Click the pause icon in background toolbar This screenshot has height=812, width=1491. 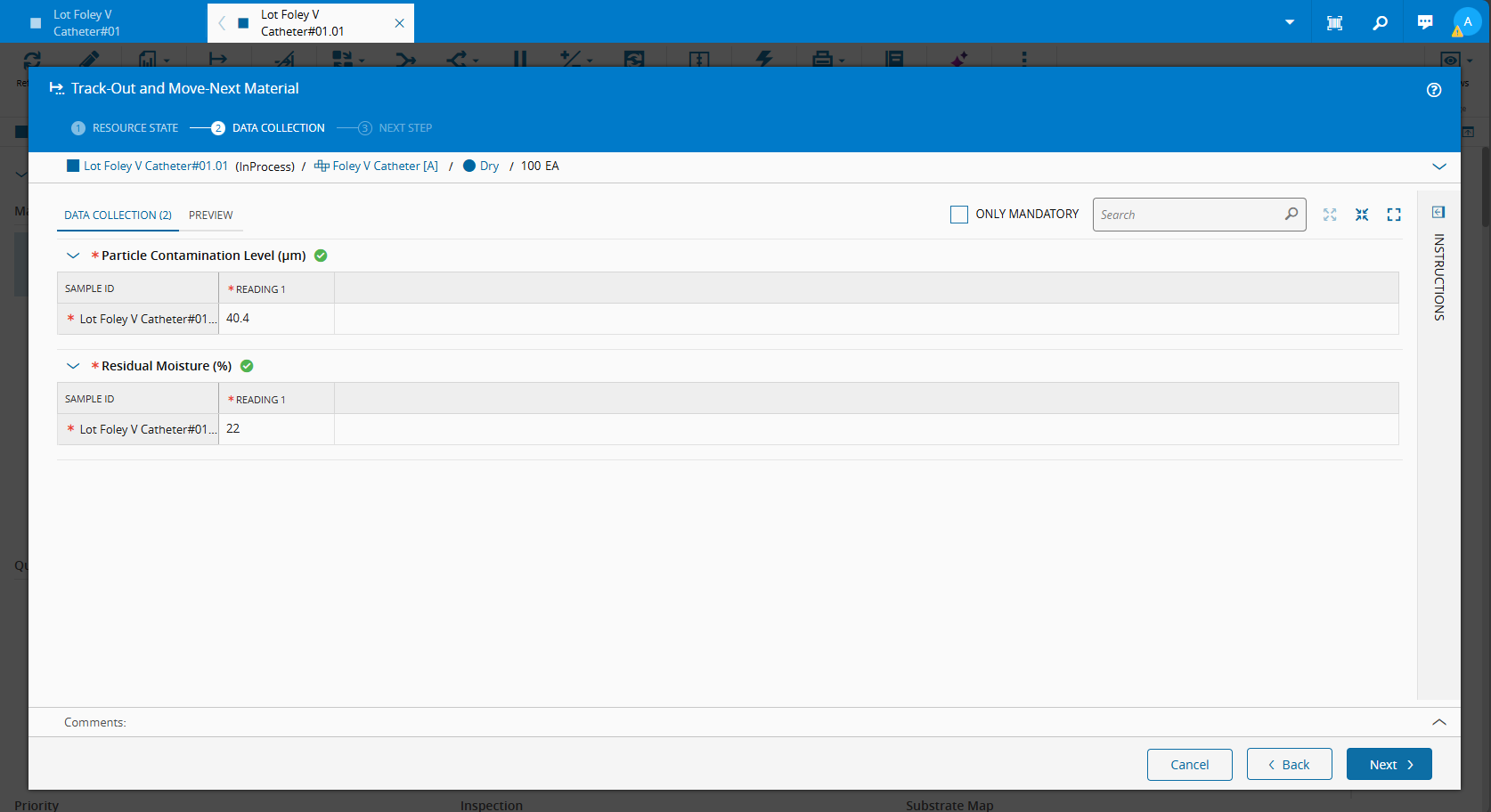(x=520, y=59)
